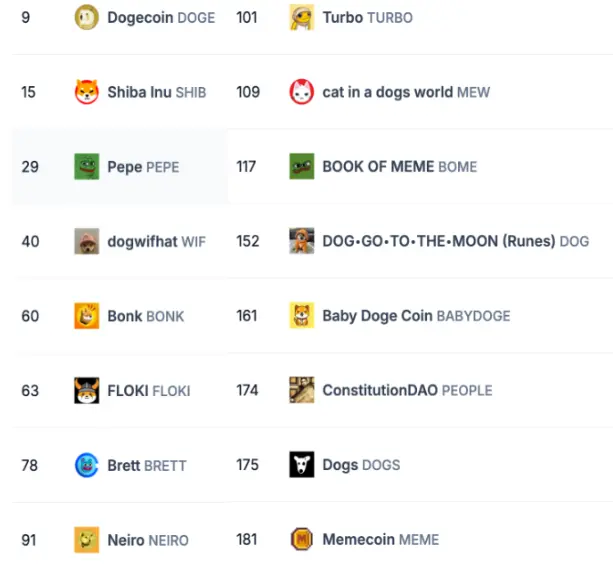Click the Dogs logo icon
This screenshot has height=575, width=613.
pos(302,465)
